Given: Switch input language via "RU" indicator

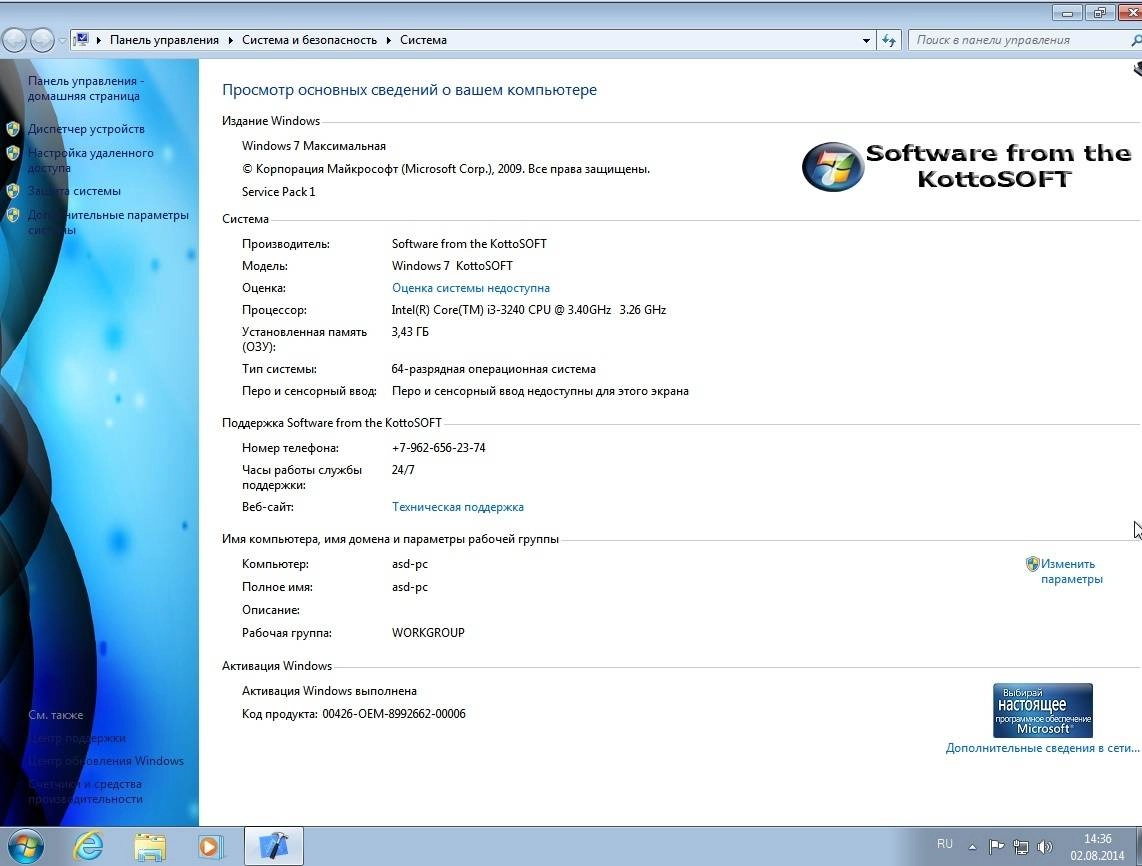Looking at the screenshot, I should point(945,844).
